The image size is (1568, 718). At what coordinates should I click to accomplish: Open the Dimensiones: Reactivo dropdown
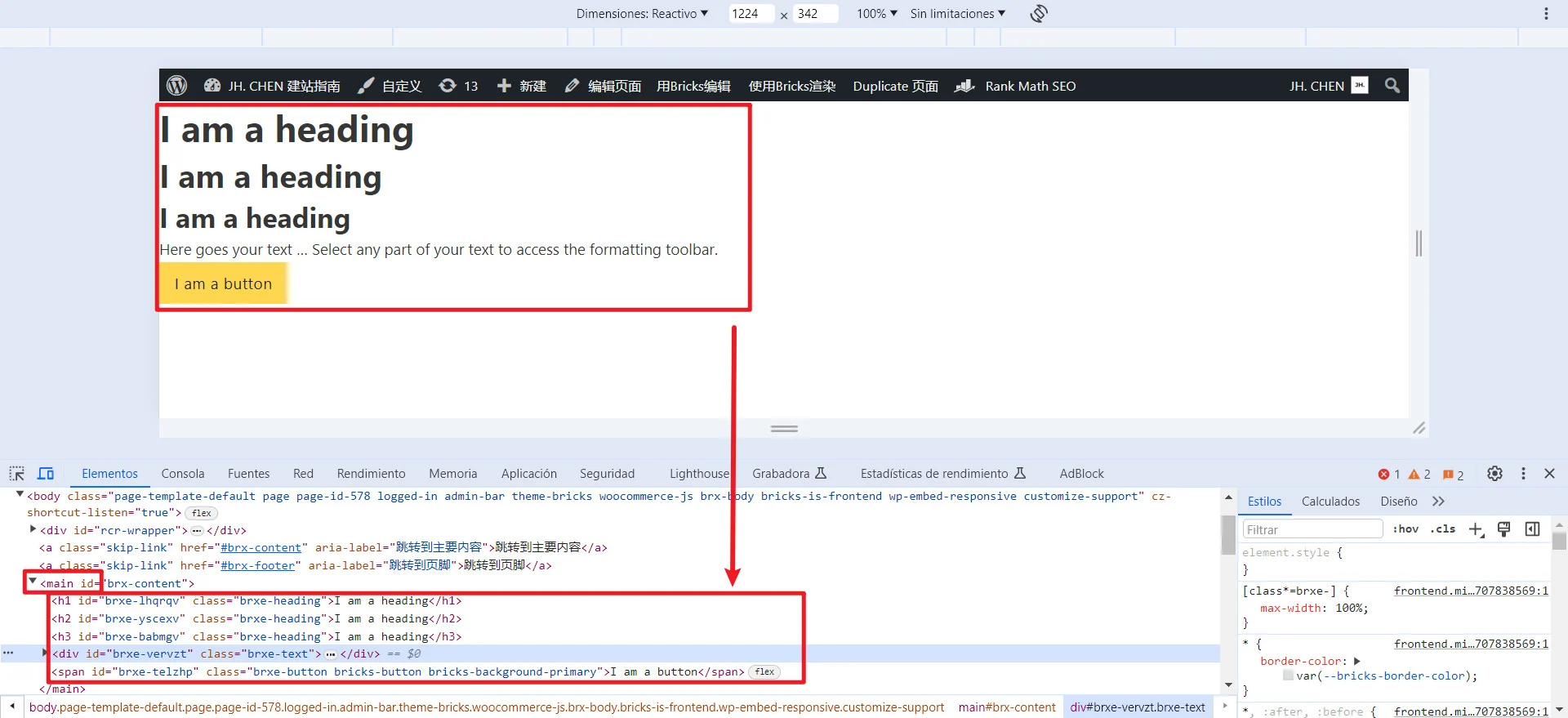click(x=642, y=14)
